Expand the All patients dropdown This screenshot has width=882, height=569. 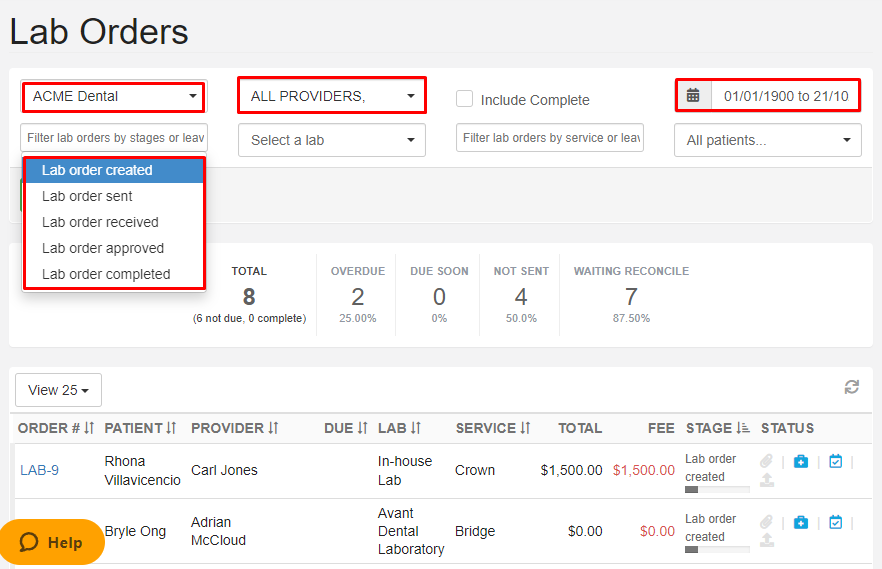(767, 141)
